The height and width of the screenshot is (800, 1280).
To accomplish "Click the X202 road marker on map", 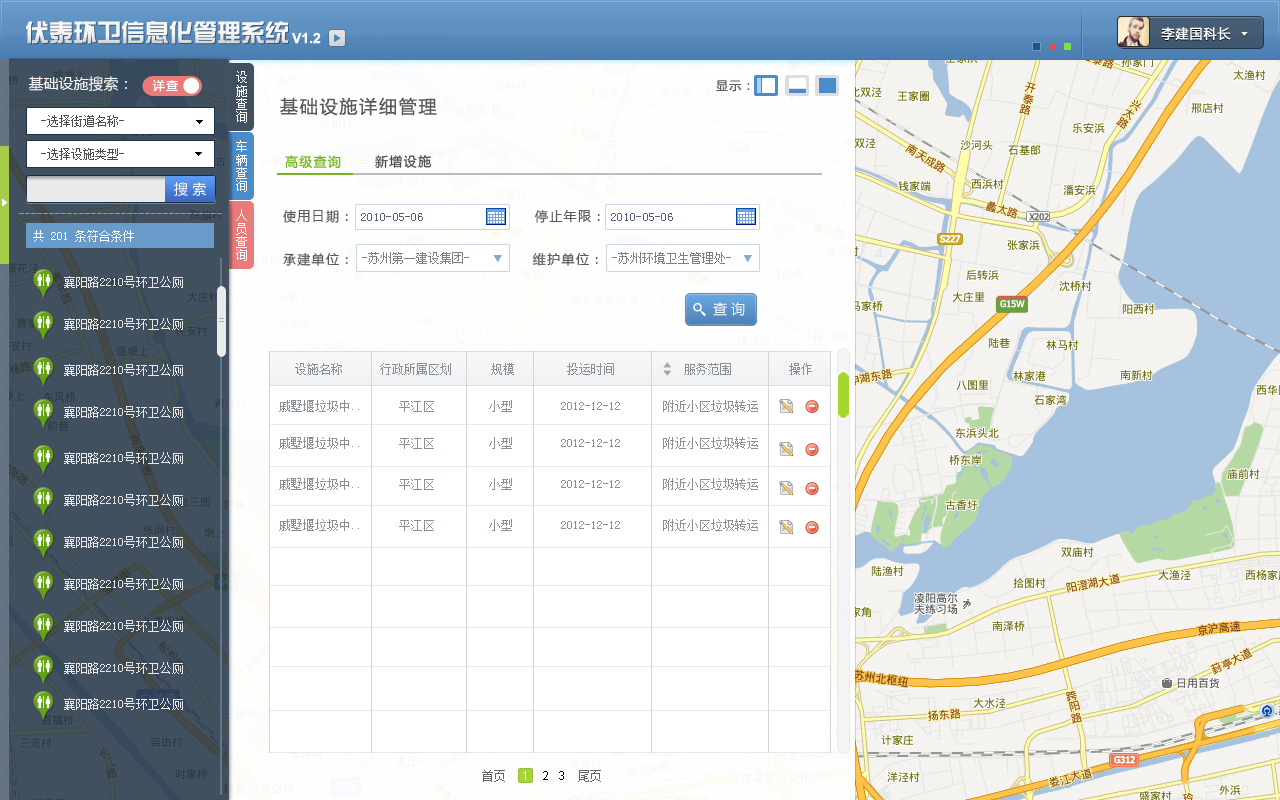I will pyautogui.click(x=1039, y=216).
